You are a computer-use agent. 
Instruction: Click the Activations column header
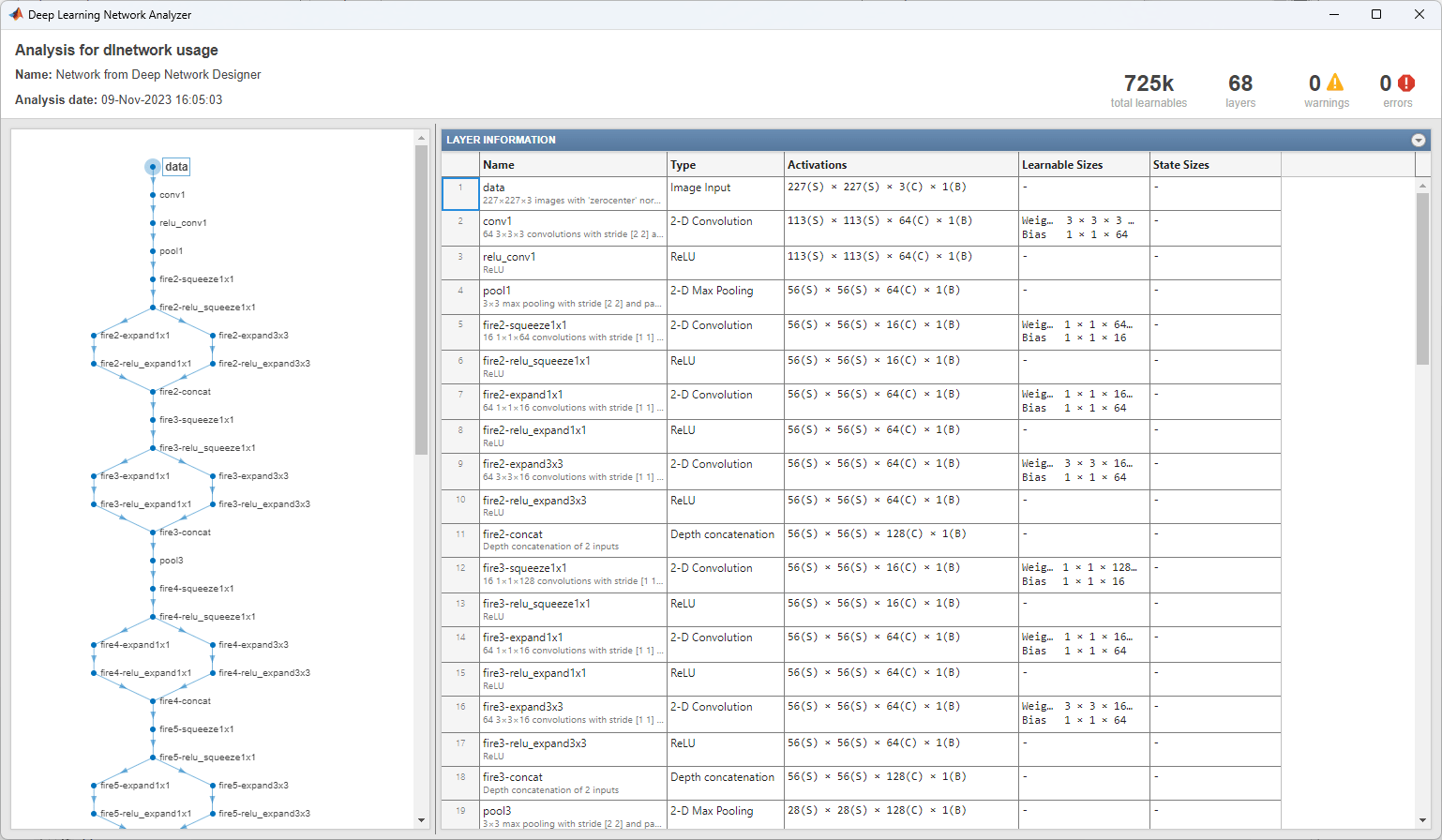817,165
